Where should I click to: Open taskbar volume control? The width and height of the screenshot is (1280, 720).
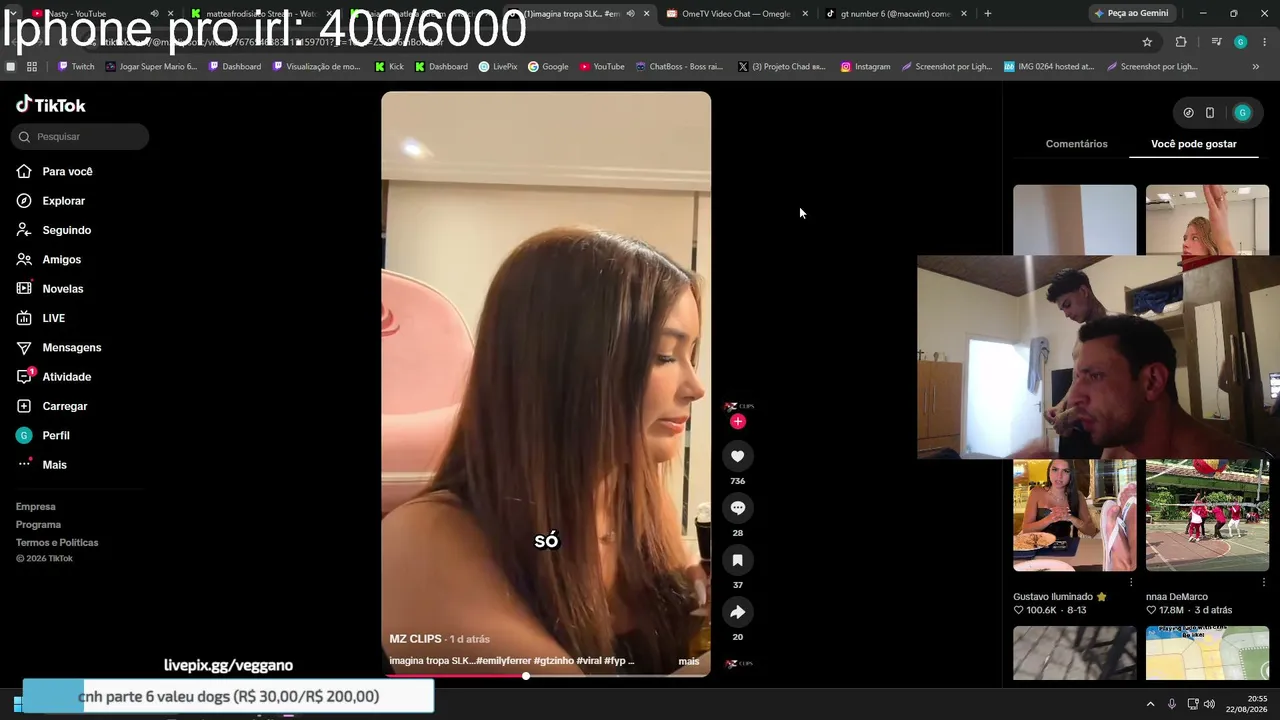click(x=1209, y=704)
